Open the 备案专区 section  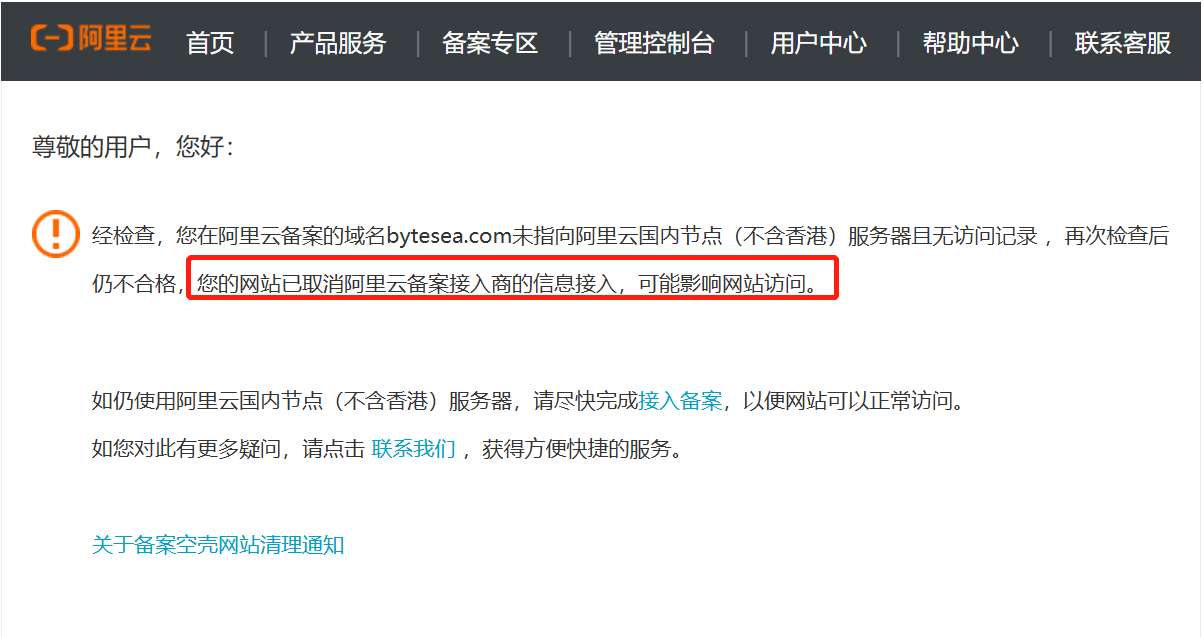pyautogui.click(x=491, y=43)
